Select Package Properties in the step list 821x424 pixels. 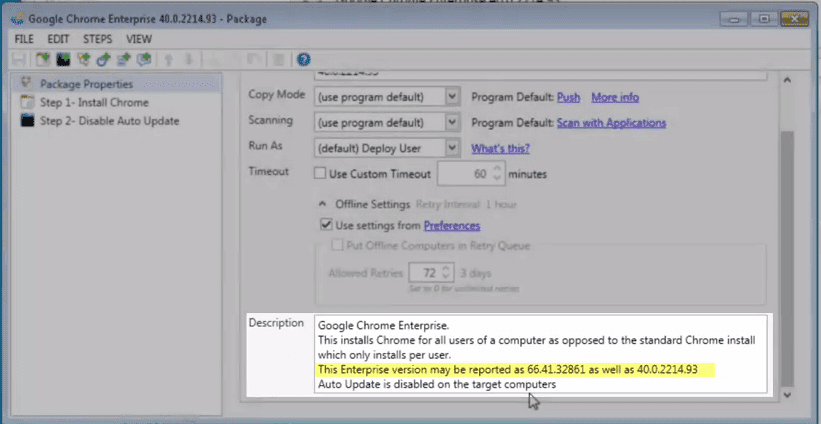click(116, 84)
